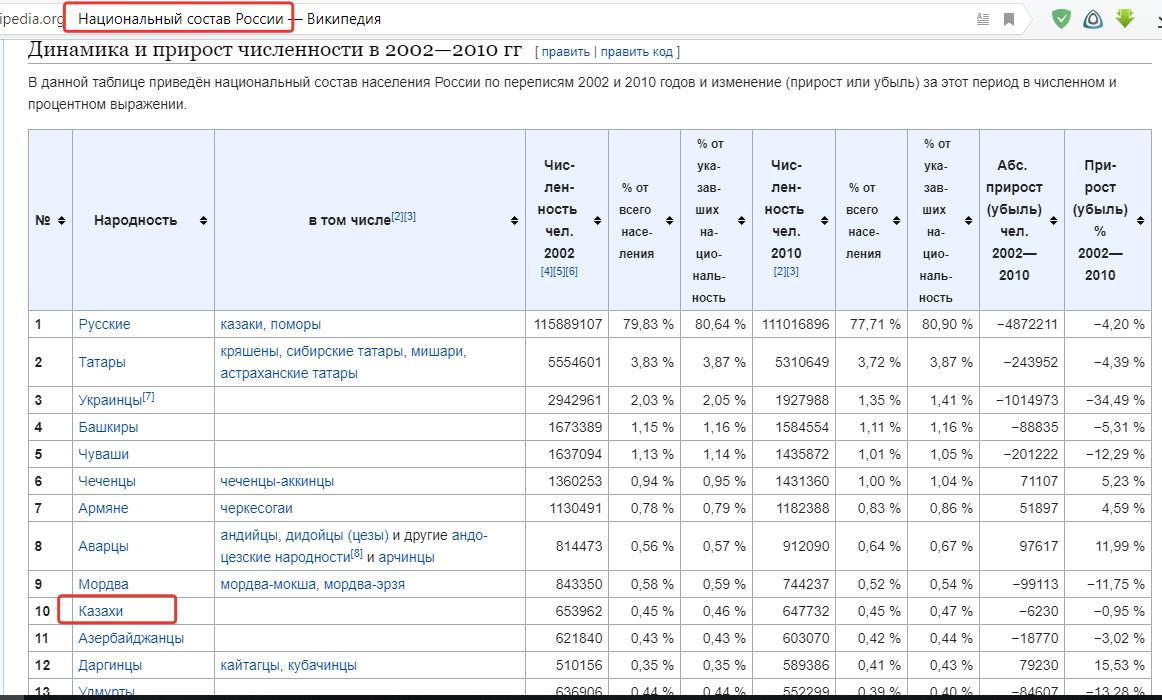The image size is (1162, 700).
Task: Open the мишари link
Action: 437,351
